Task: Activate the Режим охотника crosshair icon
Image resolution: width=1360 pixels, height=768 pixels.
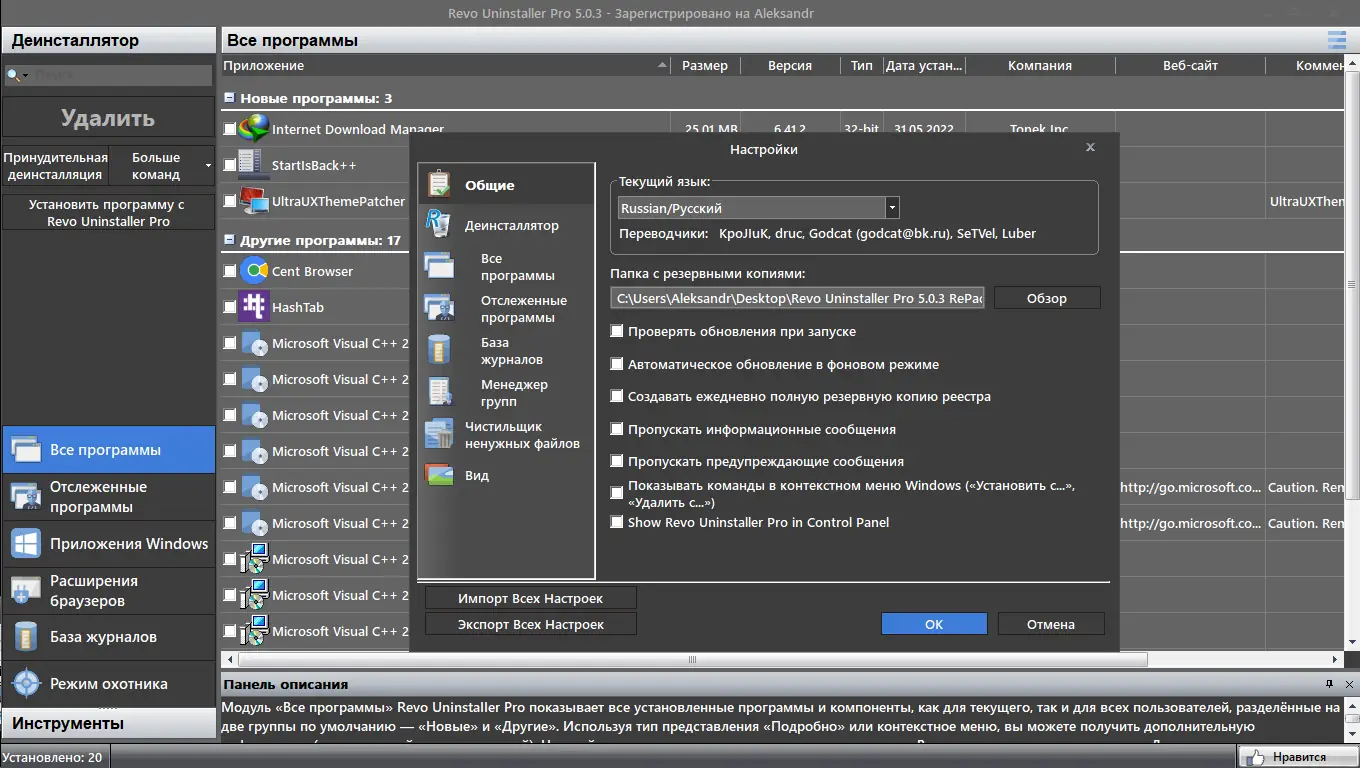Action: (x=25, y=684)
